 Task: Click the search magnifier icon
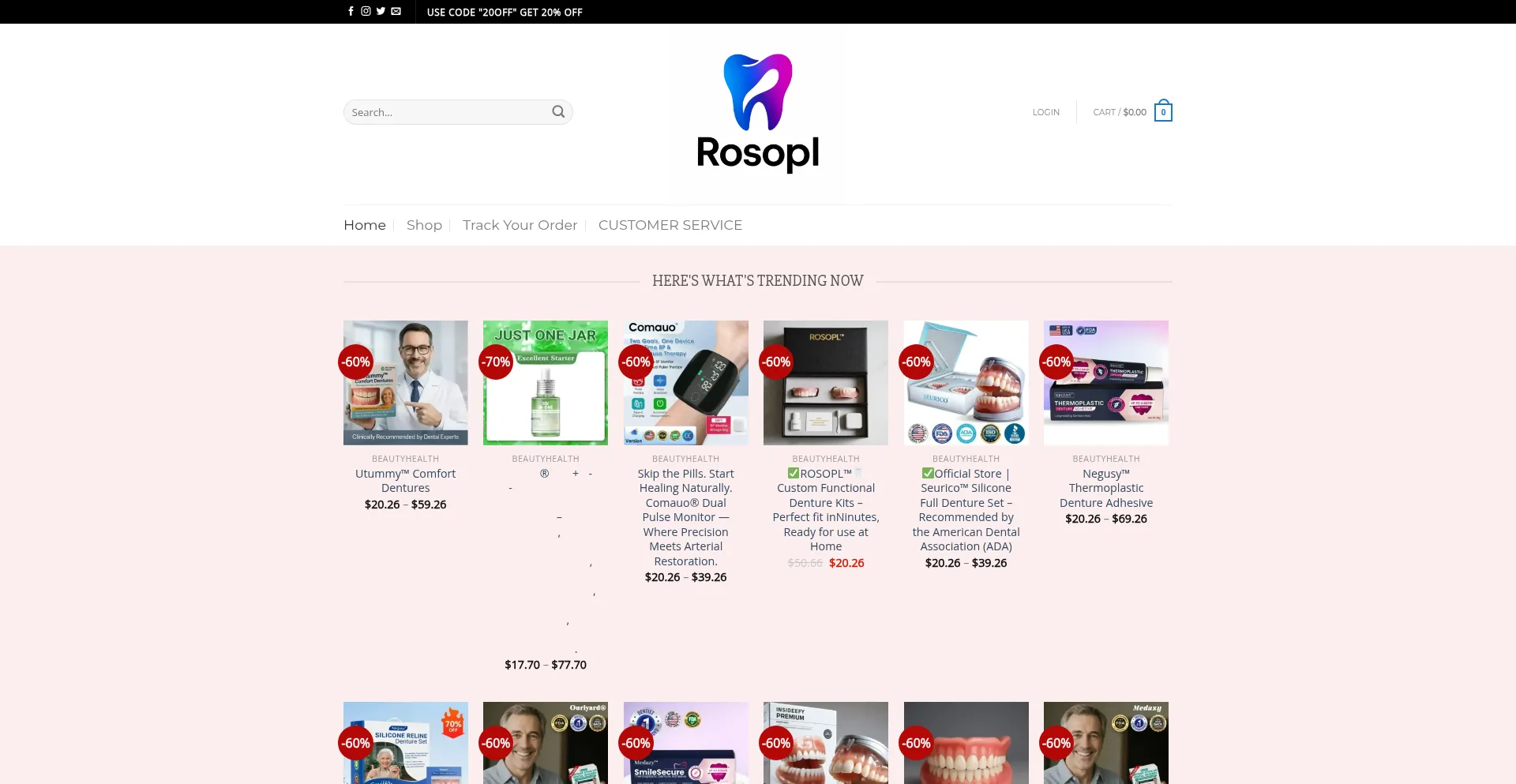(558, 112)
